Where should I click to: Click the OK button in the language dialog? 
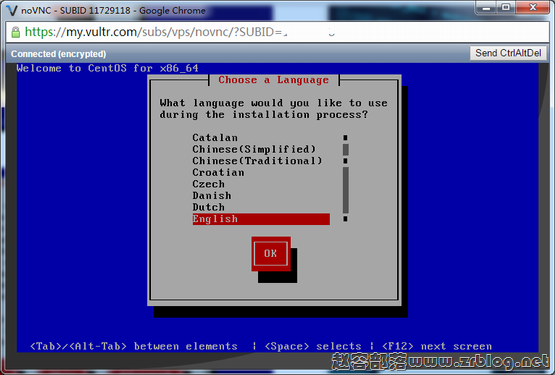(x=271, y=254)
